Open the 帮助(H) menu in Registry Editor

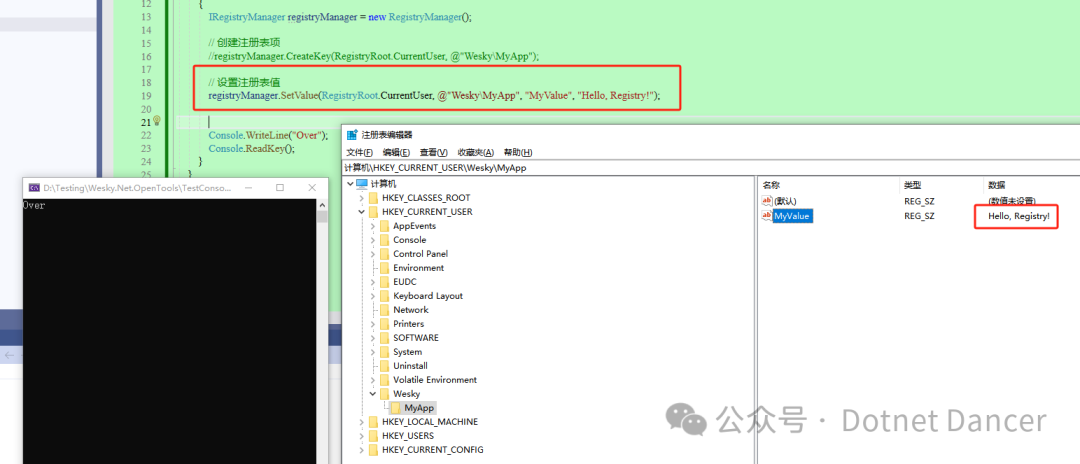517,152
